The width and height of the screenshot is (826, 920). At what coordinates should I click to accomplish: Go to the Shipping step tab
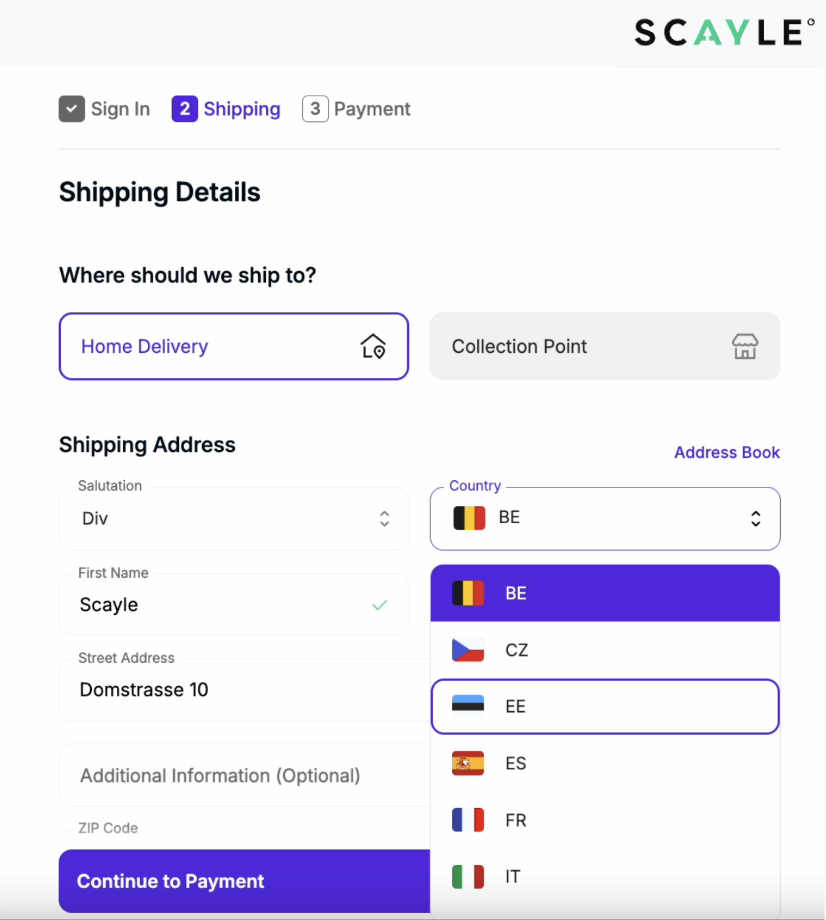[226, 109]
